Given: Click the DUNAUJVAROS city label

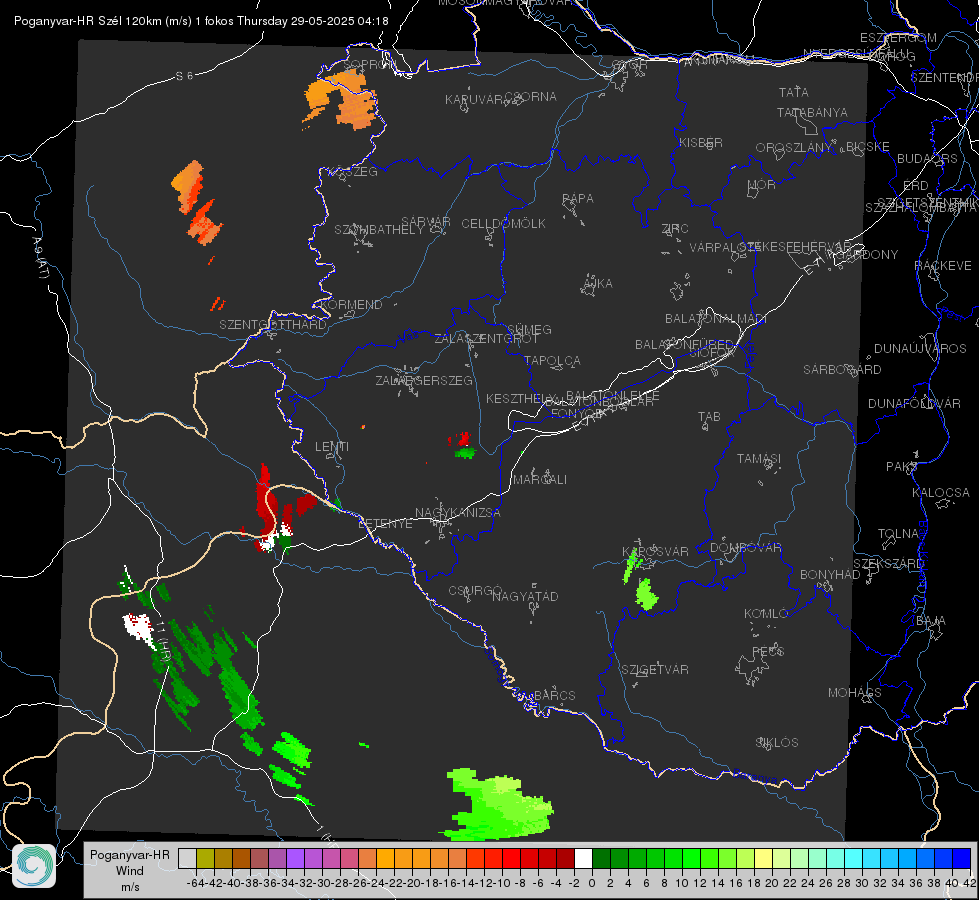Looking at the screenshot, I should [x=920, y=349].
